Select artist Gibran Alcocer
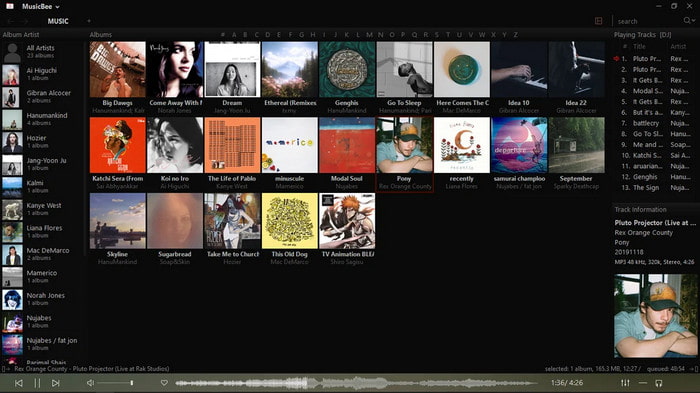 point(42,96)
